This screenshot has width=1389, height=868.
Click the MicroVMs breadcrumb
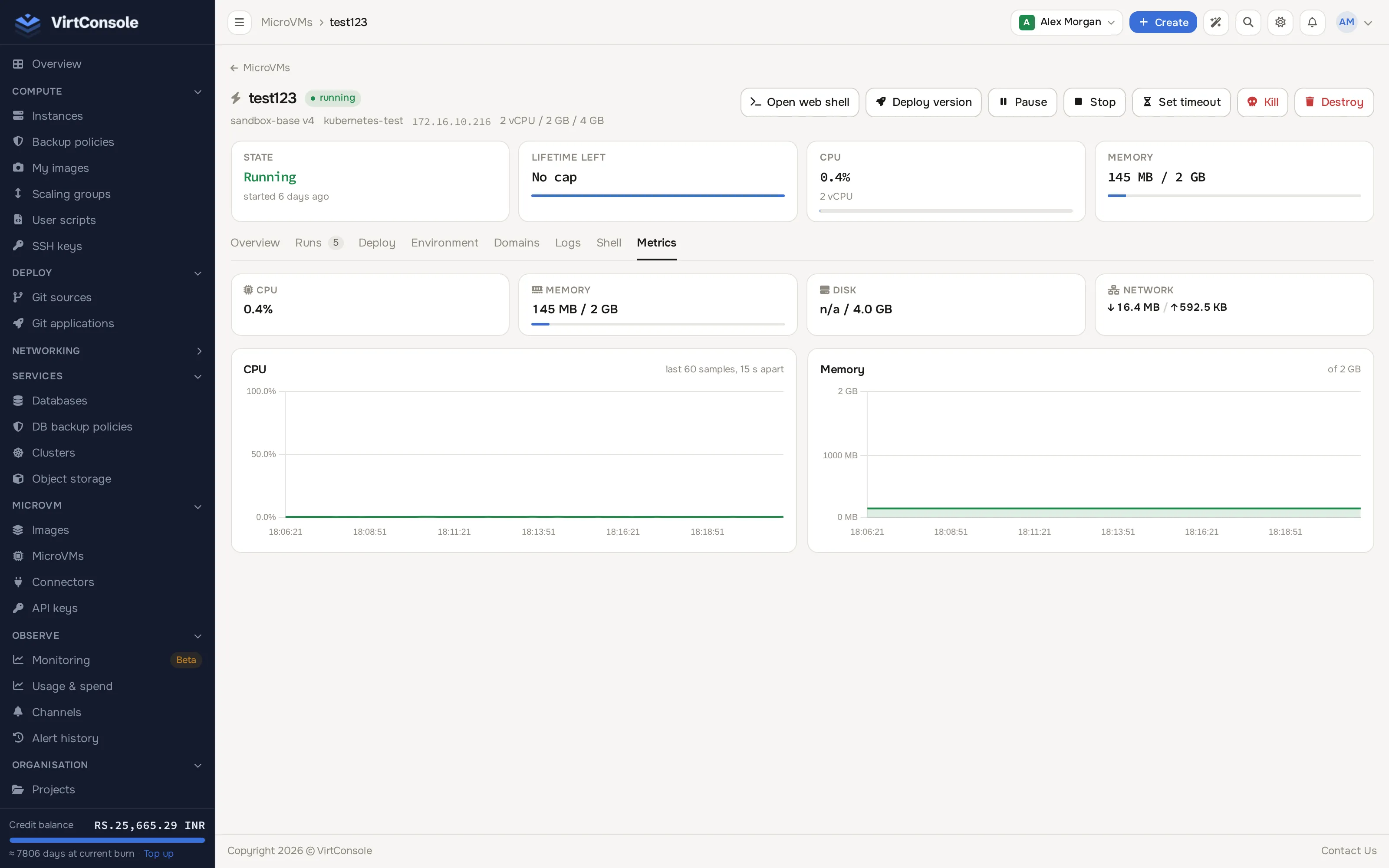286,23
